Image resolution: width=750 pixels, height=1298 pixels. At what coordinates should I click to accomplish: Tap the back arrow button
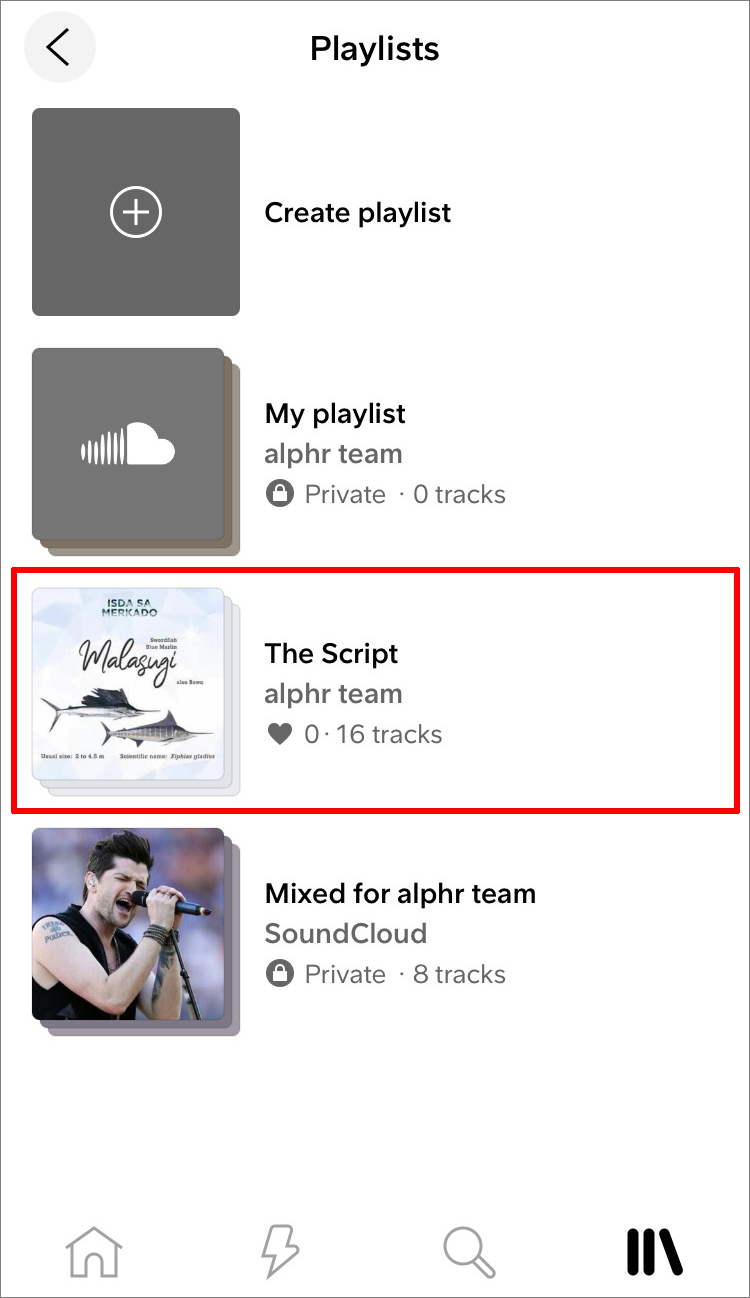(59, 47)
